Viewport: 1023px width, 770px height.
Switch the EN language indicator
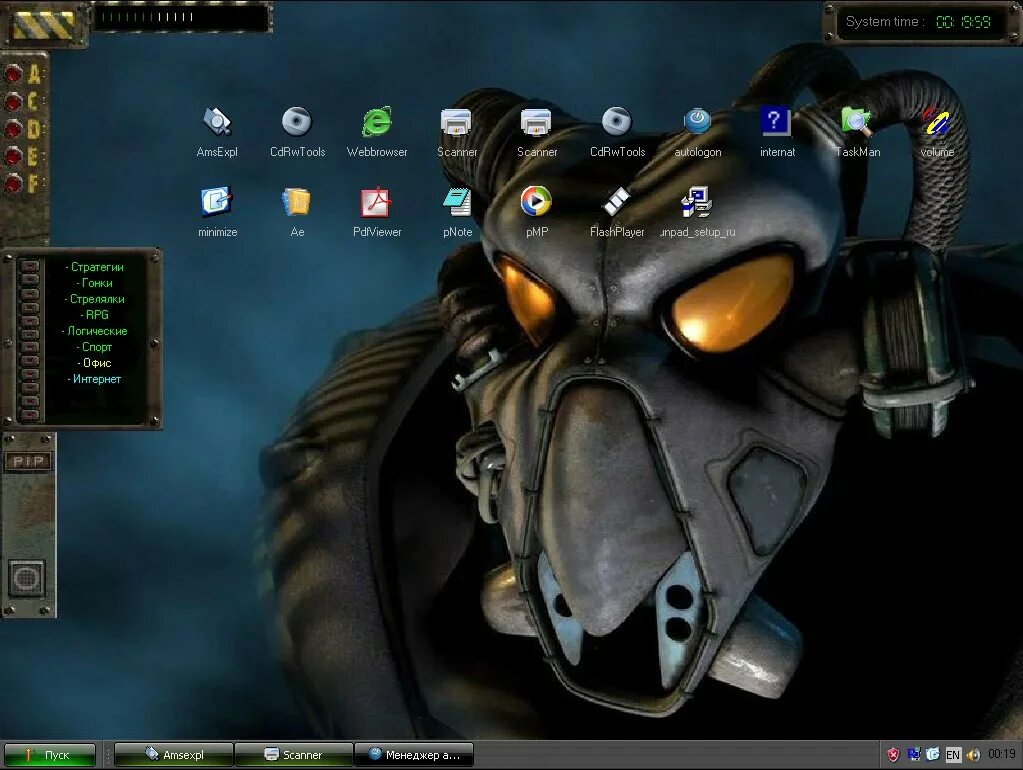(x=953, y=755)
